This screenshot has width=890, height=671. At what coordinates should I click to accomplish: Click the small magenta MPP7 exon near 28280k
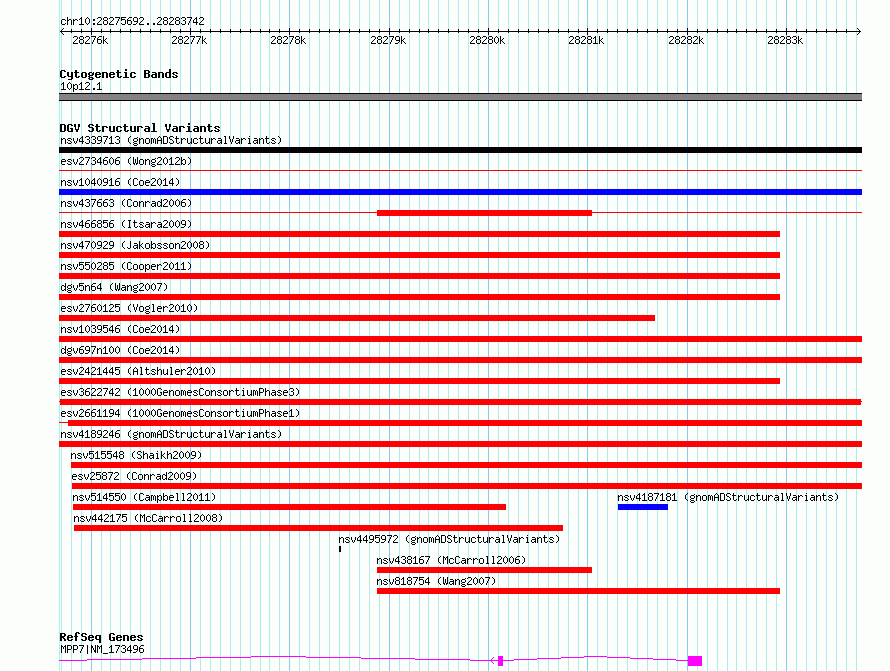coord(501,661)
